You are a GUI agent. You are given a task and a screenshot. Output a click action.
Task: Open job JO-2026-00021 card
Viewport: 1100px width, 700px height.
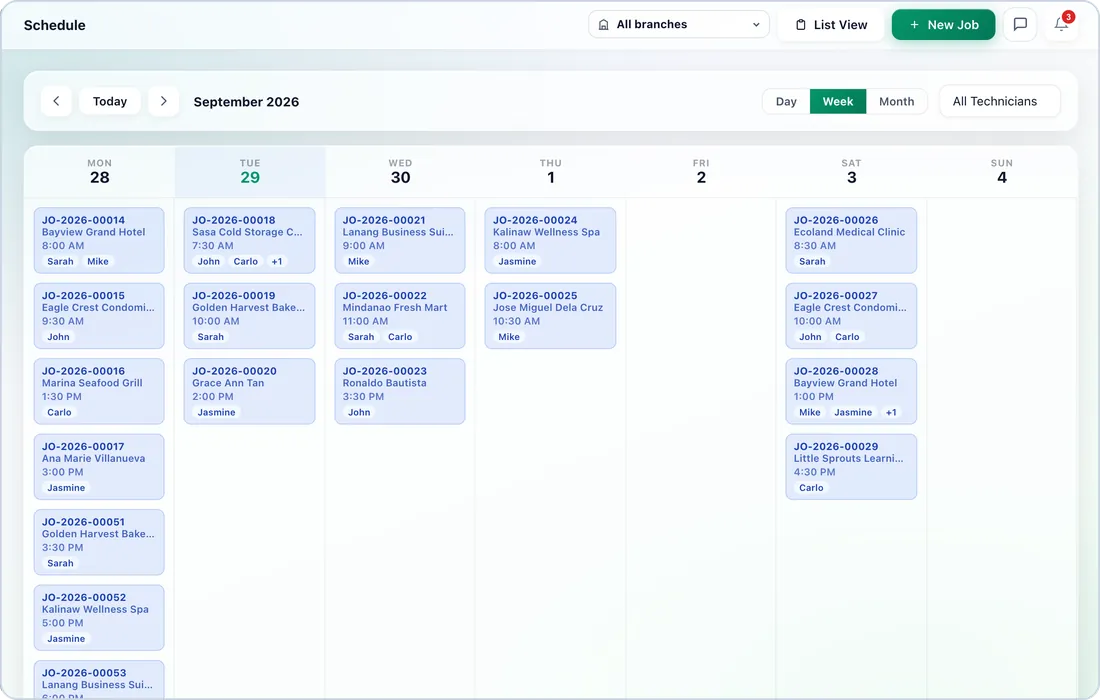tap(400, 240)
